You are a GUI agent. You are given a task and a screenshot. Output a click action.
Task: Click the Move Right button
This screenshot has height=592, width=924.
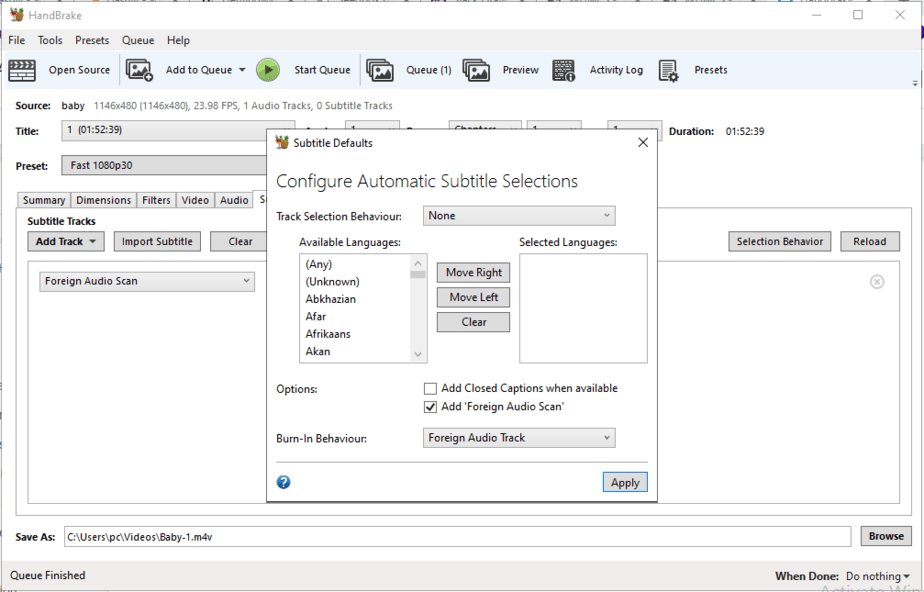474,273
